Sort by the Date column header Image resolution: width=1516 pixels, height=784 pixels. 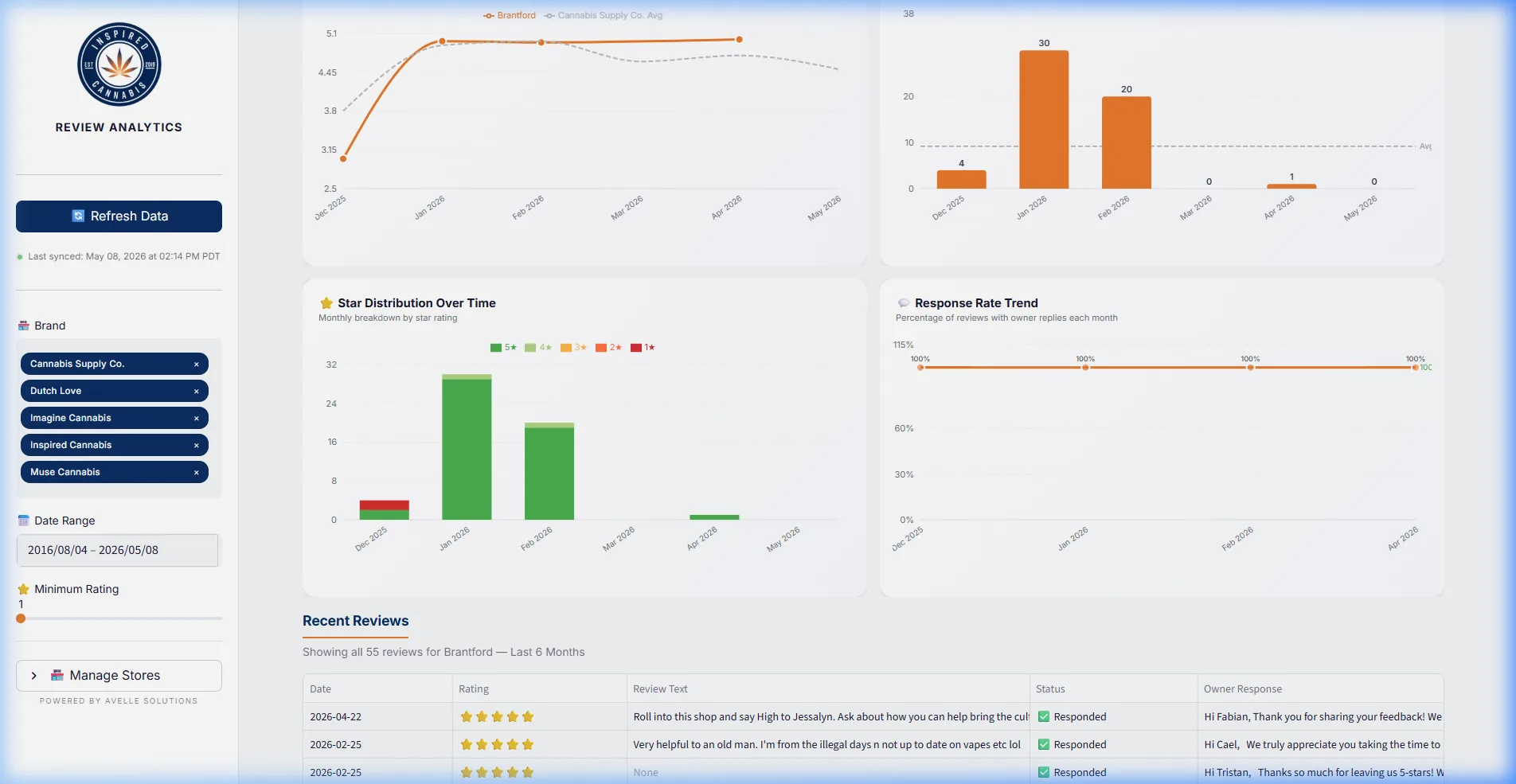click(x=377, y=689)
